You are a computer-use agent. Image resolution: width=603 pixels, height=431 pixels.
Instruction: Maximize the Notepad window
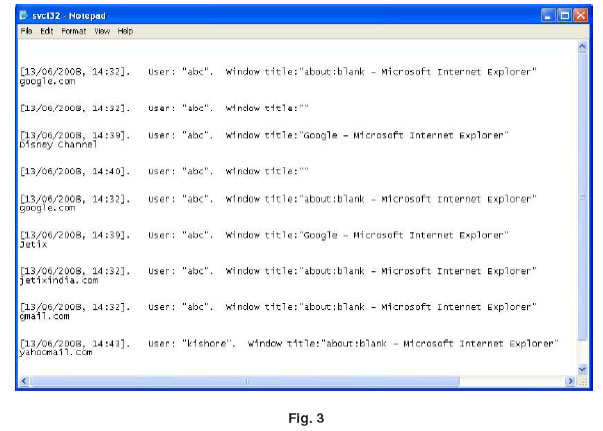[x=564, y=16]
